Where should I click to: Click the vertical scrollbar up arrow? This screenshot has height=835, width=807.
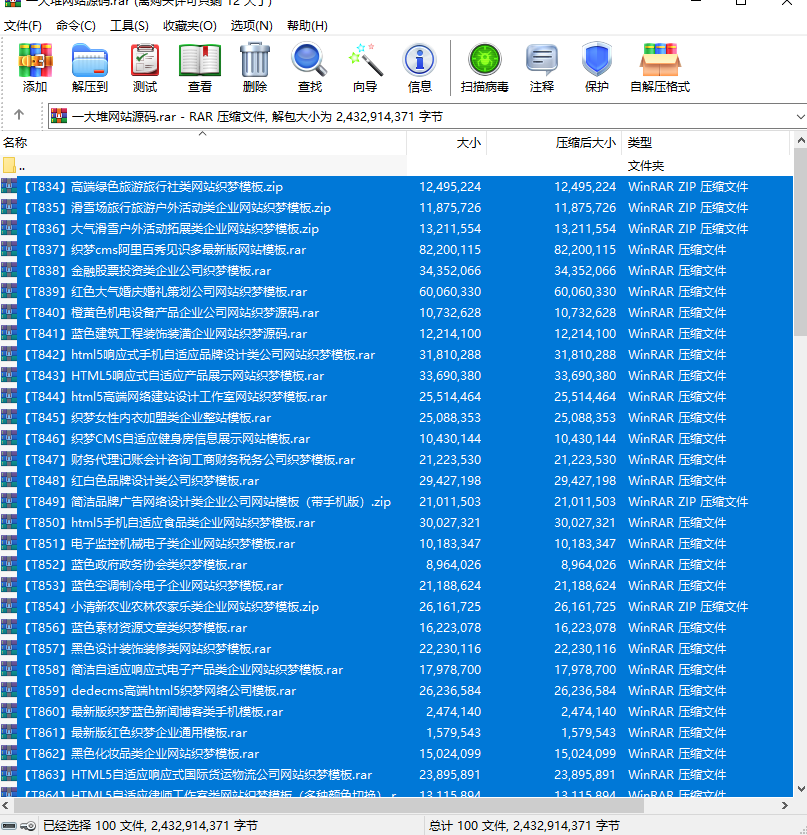[x=800, y=141]
